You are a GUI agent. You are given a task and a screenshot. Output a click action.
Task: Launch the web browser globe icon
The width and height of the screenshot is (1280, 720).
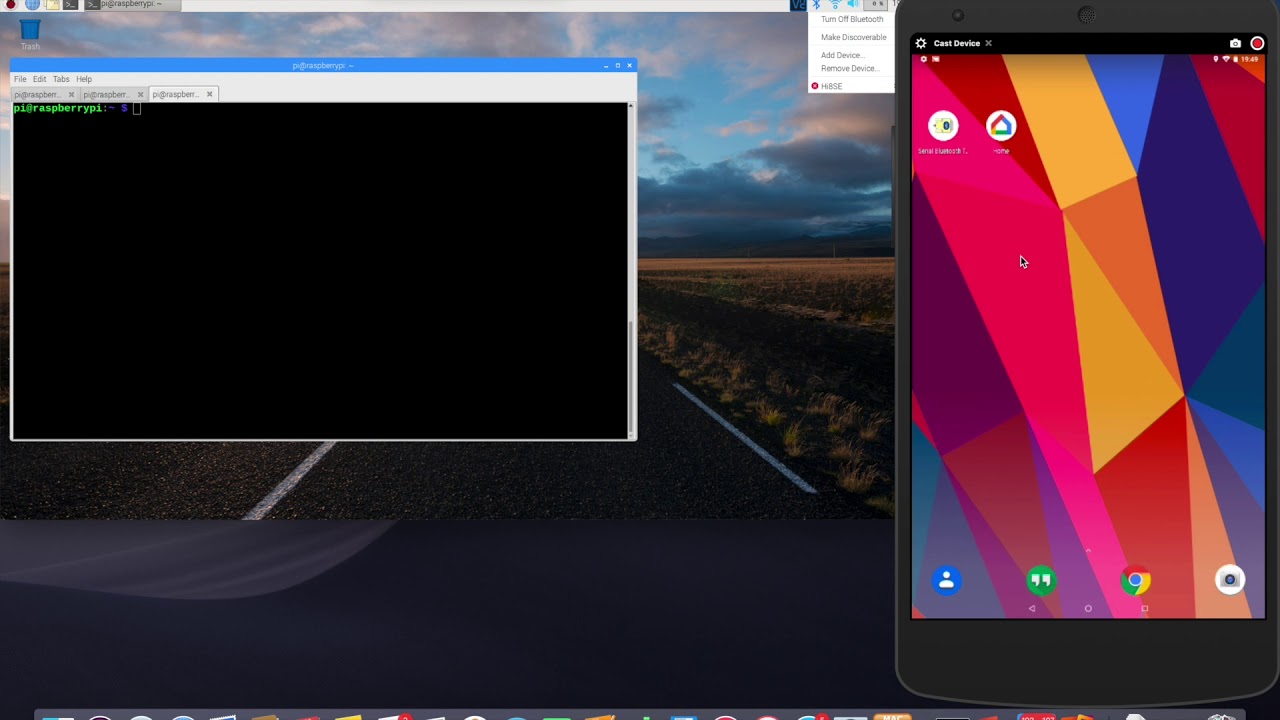(x=32, y=4)
